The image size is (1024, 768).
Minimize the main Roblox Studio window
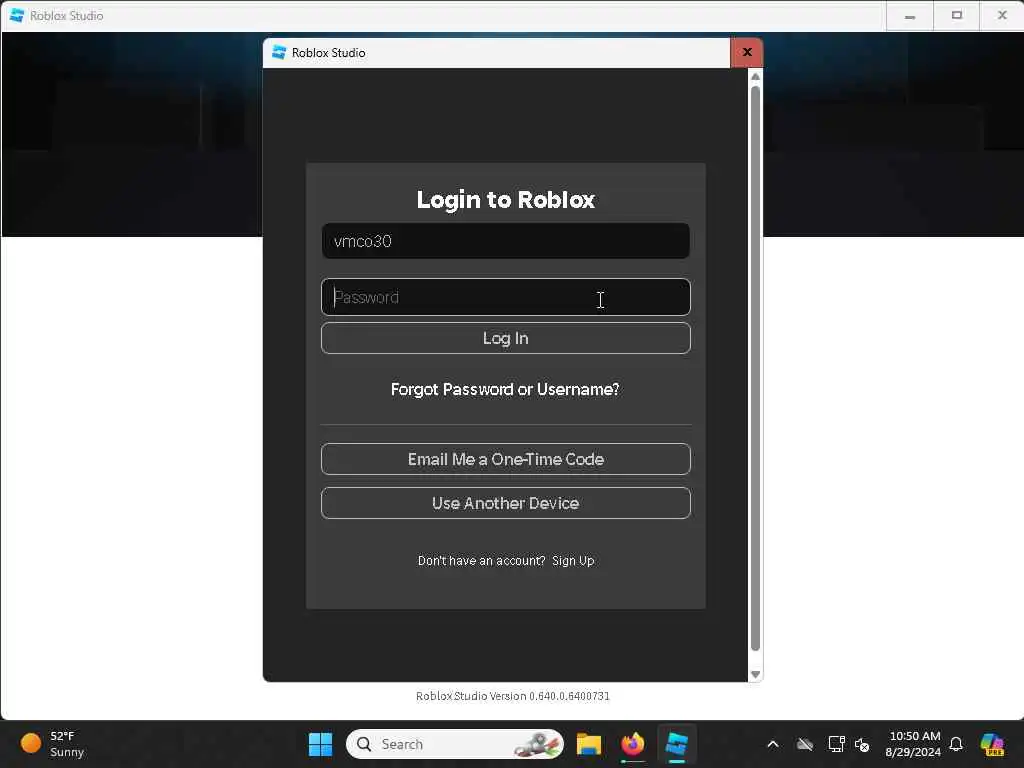point(910,16)
